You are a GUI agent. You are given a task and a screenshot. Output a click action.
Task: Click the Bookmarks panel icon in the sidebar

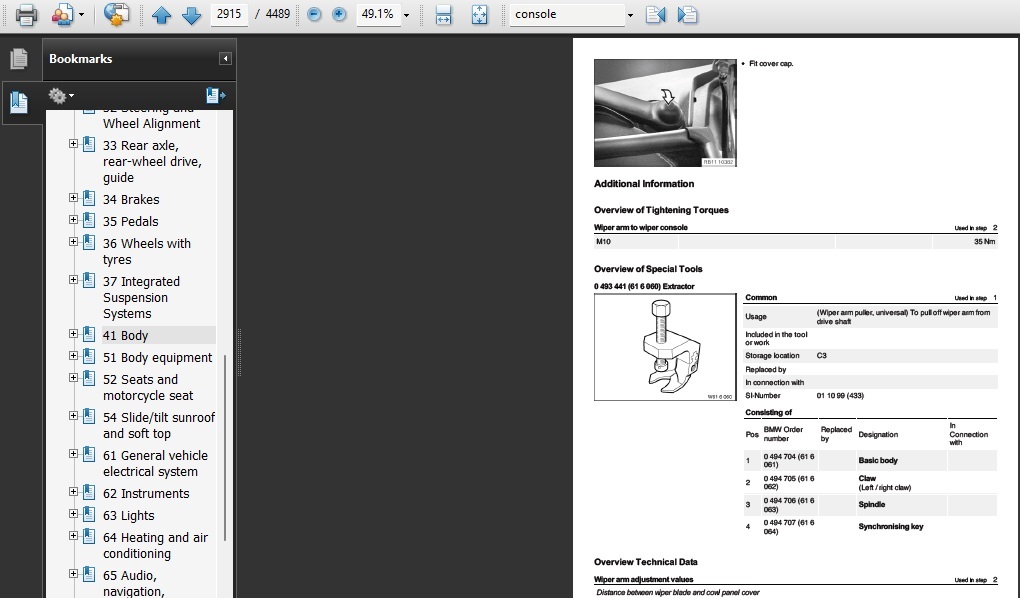point(20,102)
